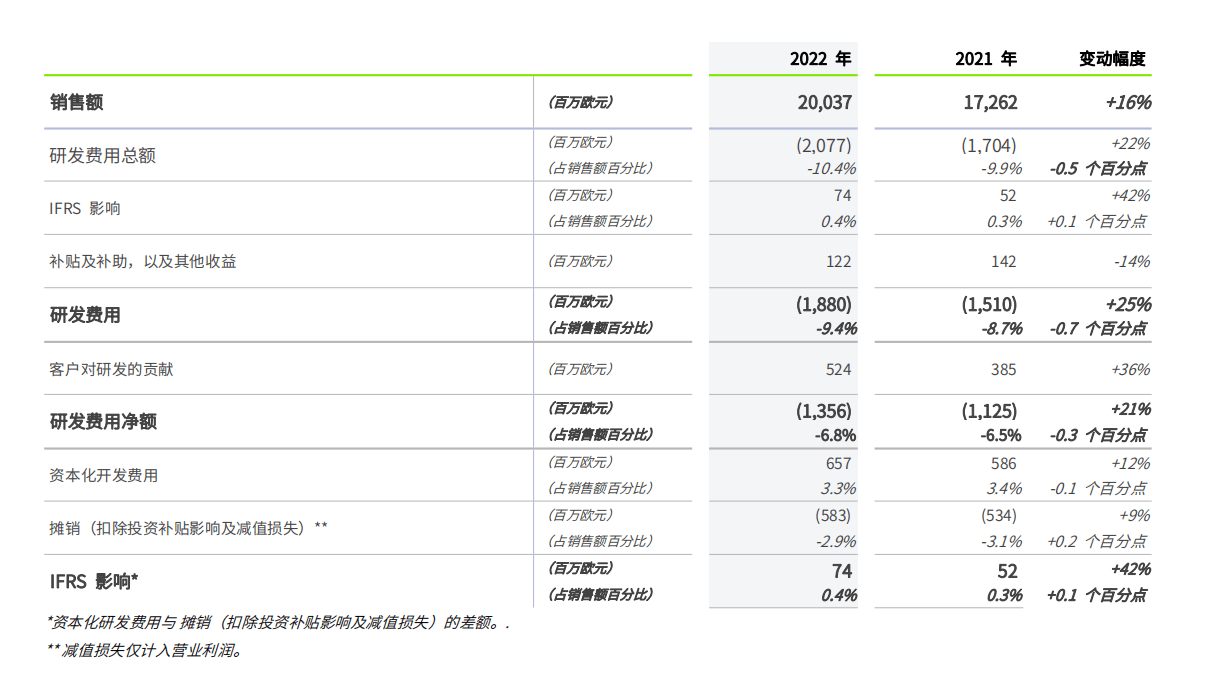Click the '-9.9%' percentage cell

pyautogui.click(x=1001, y=169)
